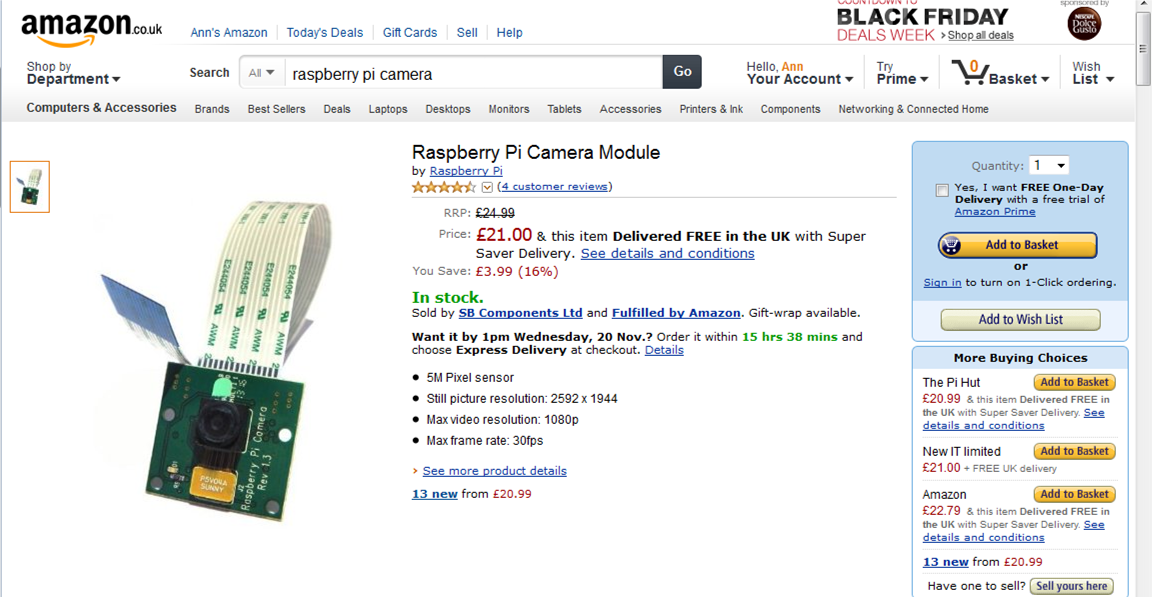The image size is (1152, 597).
Task: Open the 4 customer reviews link
Action: (555, 187)
